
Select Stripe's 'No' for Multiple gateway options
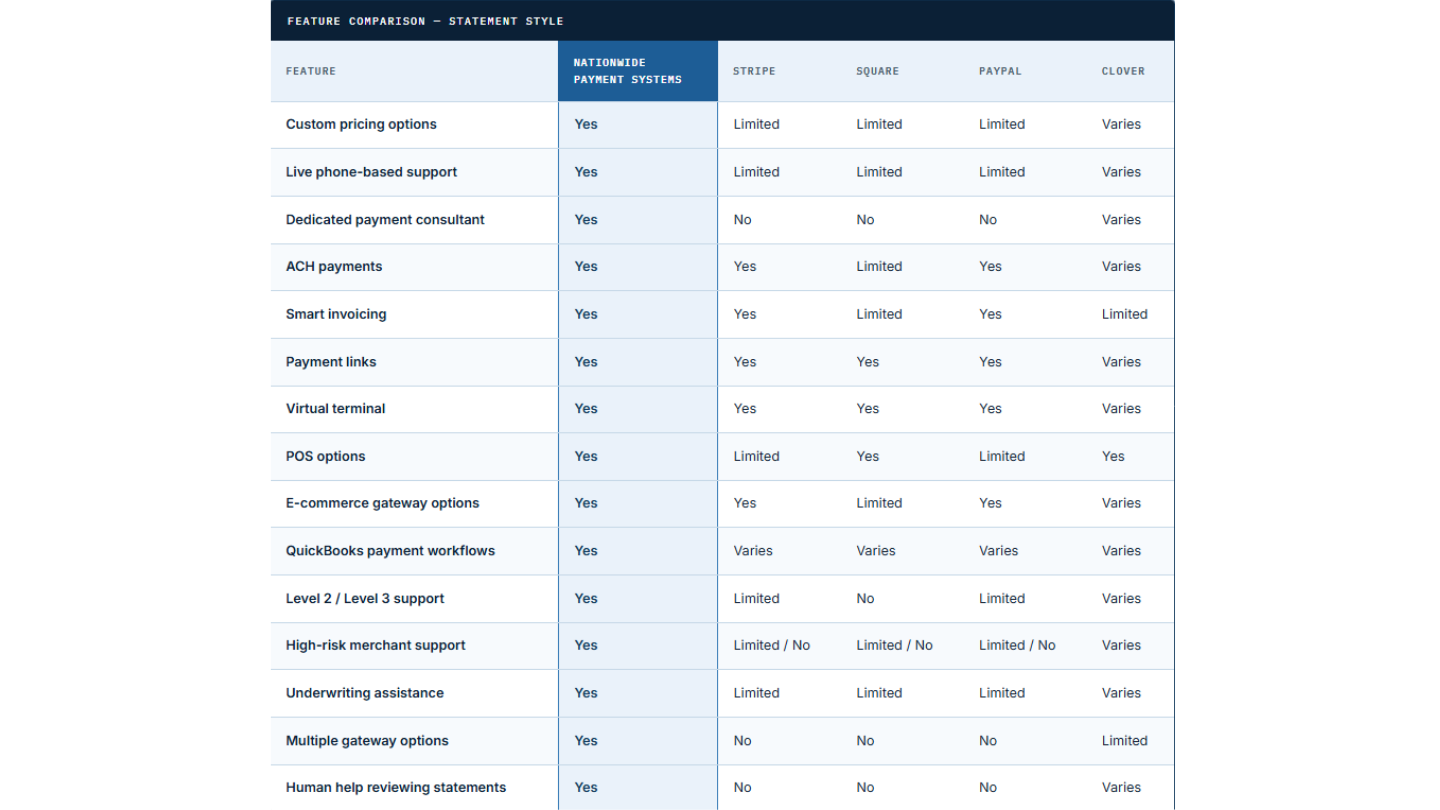tap(742, 741)
